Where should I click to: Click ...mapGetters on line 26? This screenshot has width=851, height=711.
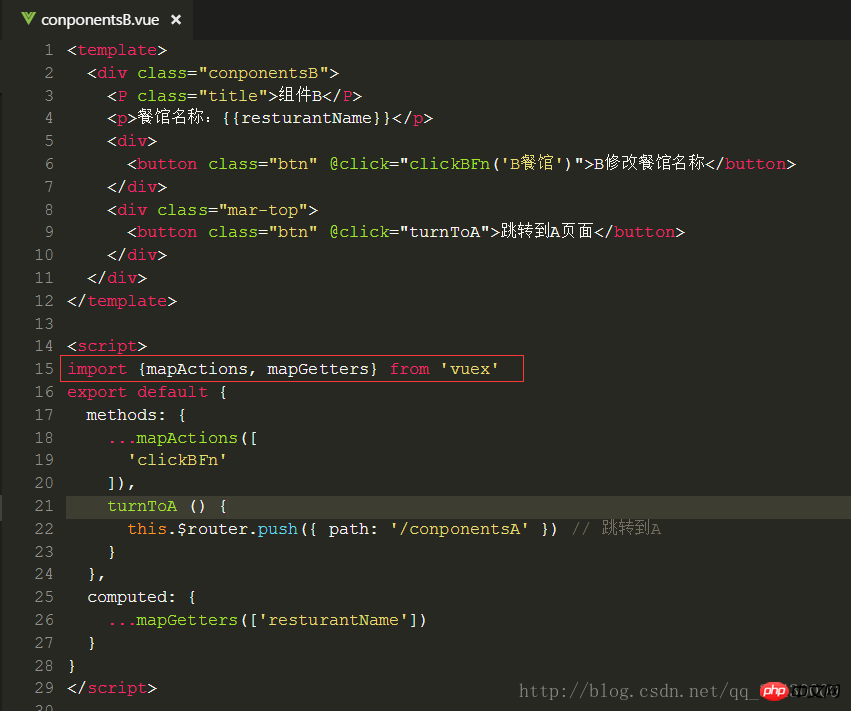click(173, 620)
